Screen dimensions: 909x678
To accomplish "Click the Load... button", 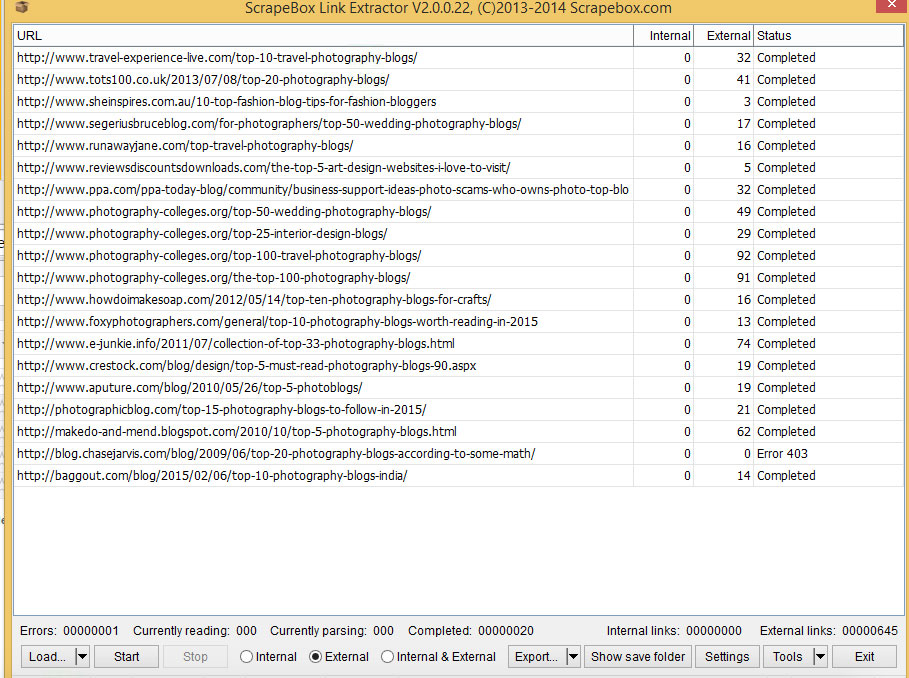I will [x=48, y=657].
